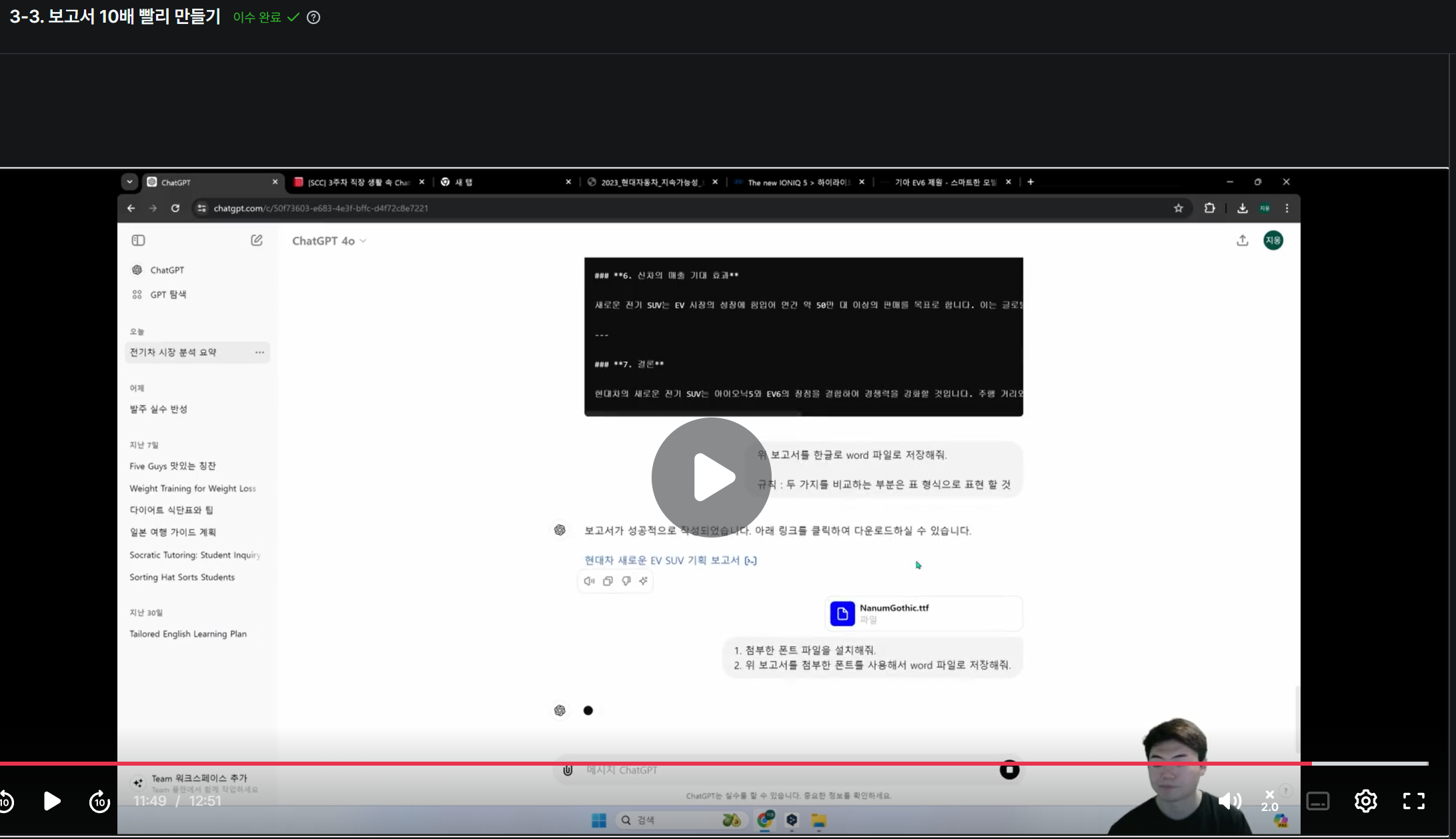Enter fullscreen video mode
This screenshot has height=839, width=1456.
pos(1414,801)
